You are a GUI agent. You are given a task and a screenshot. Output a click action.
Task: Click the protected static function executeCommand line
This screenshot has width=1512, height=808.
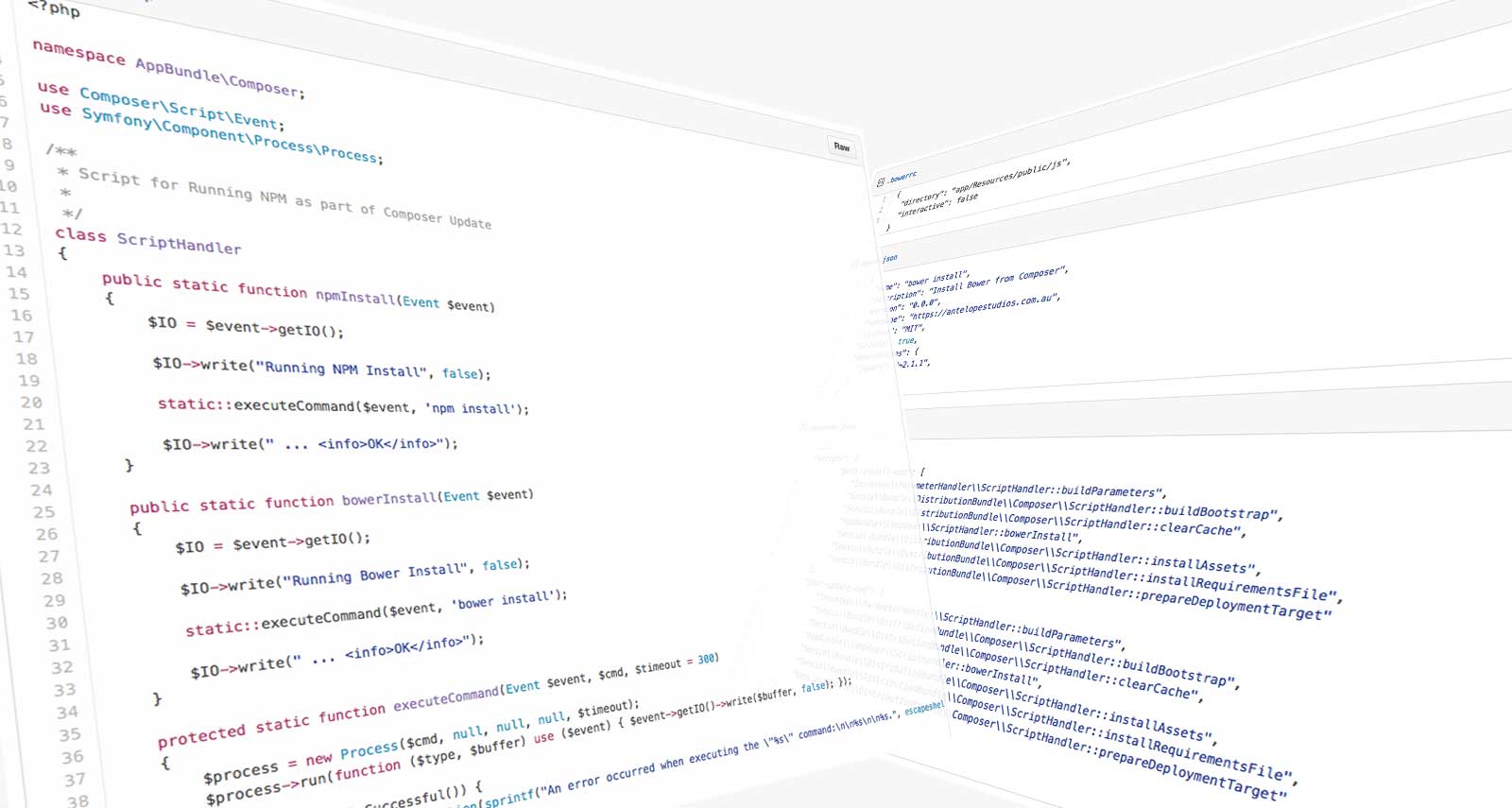pyautogui.click(x=438, y=699)
